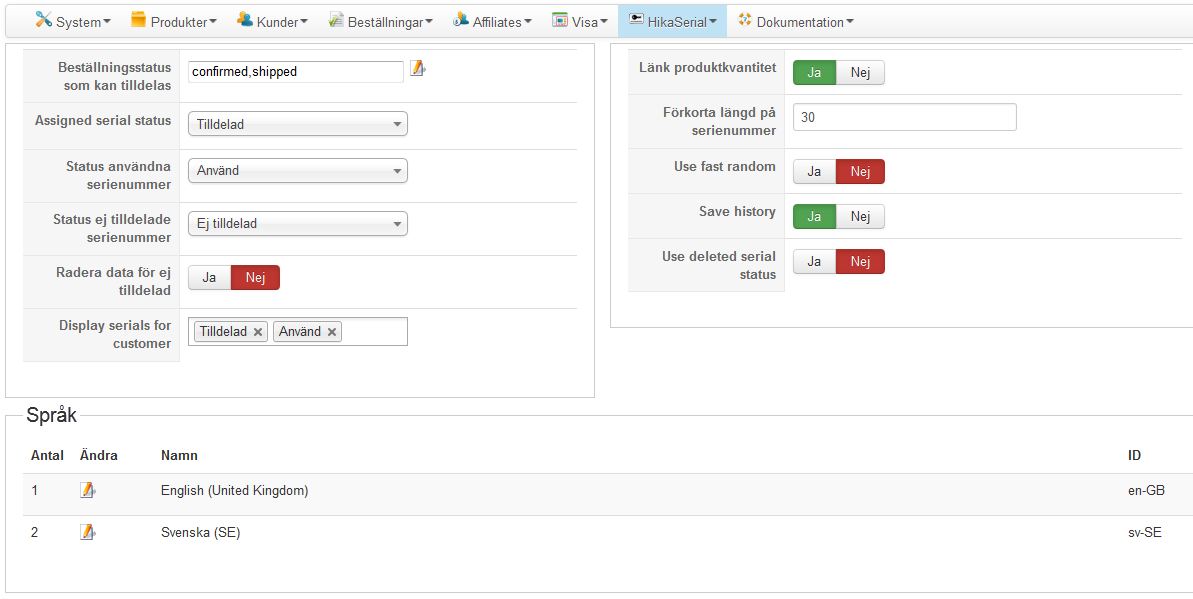Set Save history to Nej
The image size is (1193, 599).
(x=860, y=216)
